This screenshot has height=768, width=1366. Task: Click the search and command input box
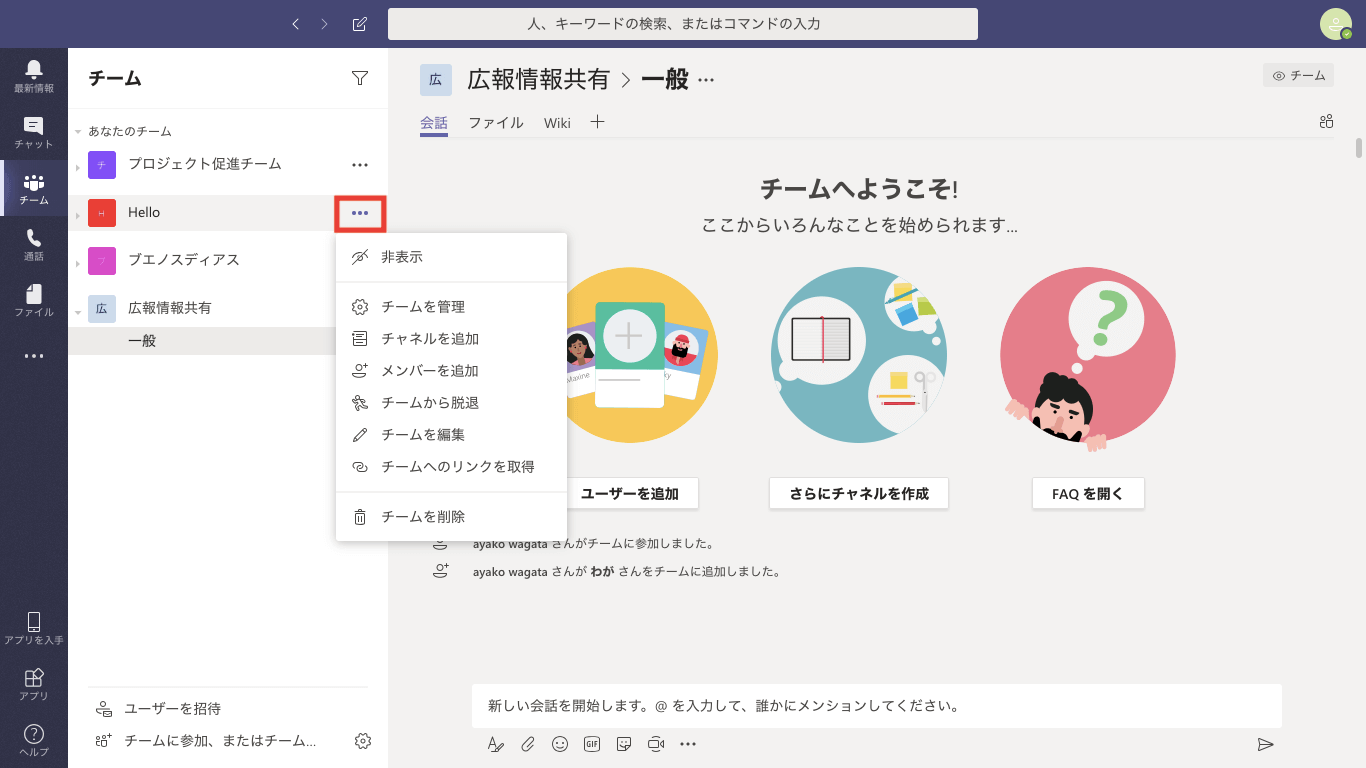coord(682,24)
